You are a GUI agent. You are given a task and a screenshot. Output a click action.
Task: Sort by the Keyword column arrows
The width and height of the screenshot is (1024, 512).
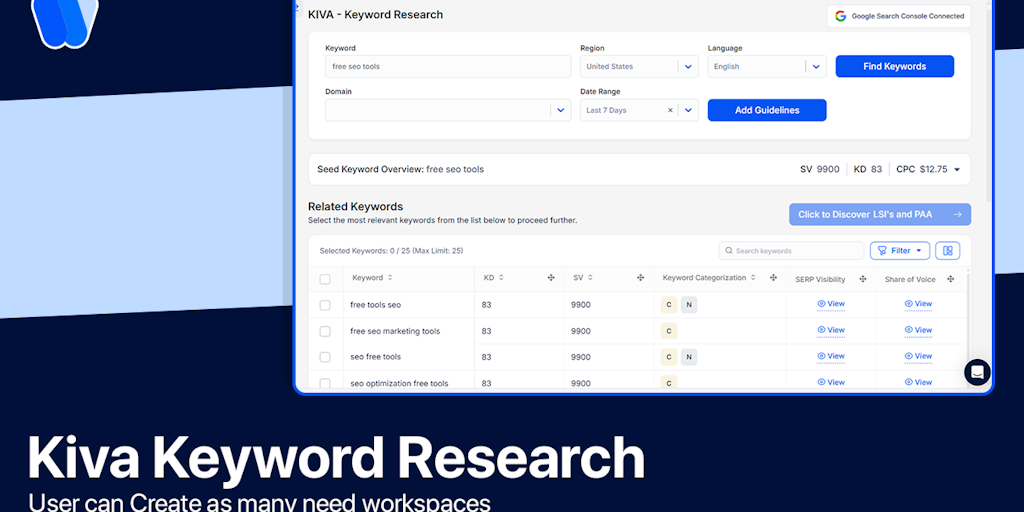(x=390, y=278)
